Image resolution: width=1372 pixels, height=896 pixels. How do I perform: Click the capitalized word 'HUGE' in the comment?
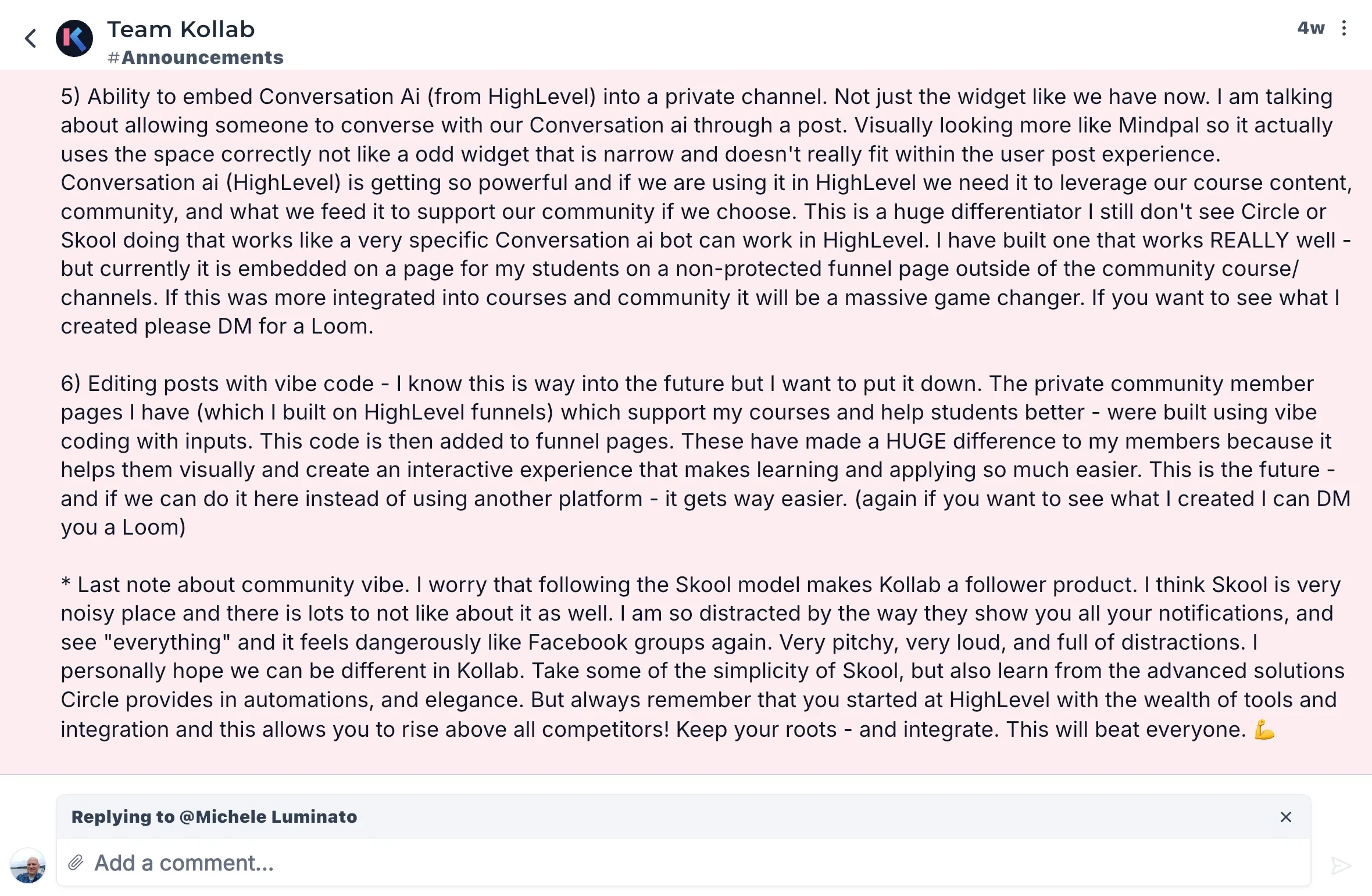[x=916, y=441]
